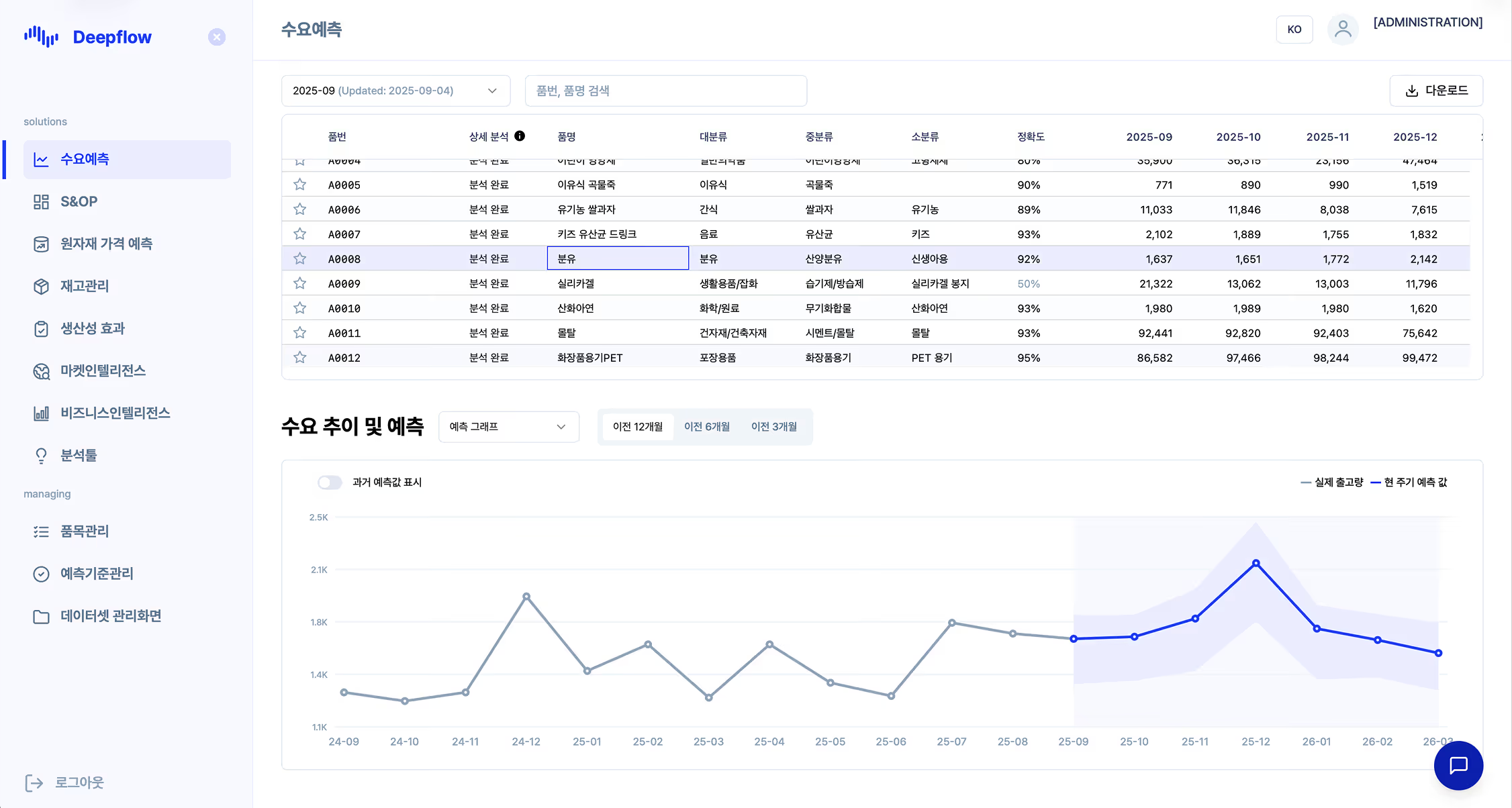Click the S&OP grid icon
The image size is (1512, 808).
[x=41, y=201]
